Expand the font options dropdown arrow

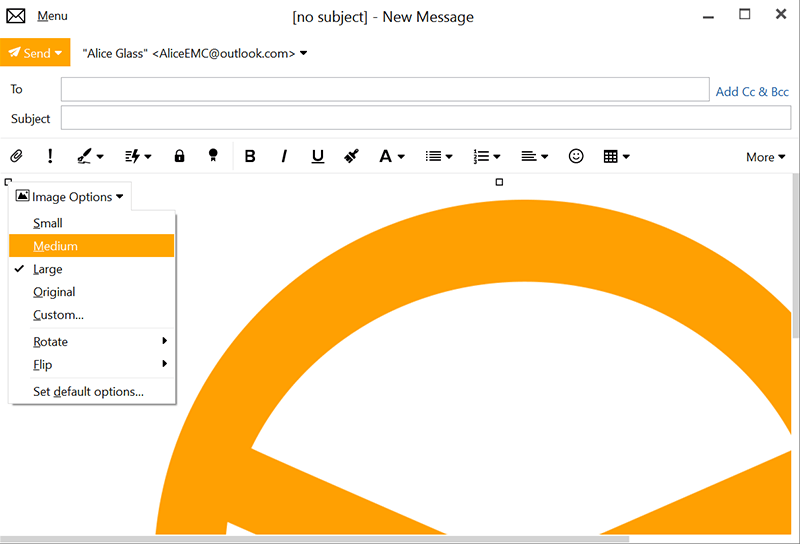coord(402,157)
